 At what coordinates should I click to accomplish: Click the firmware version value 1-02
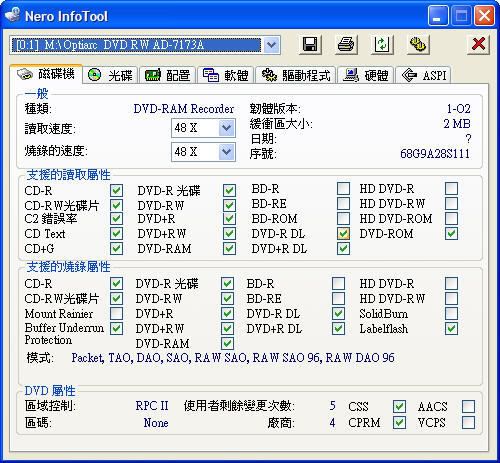[459, 109]
